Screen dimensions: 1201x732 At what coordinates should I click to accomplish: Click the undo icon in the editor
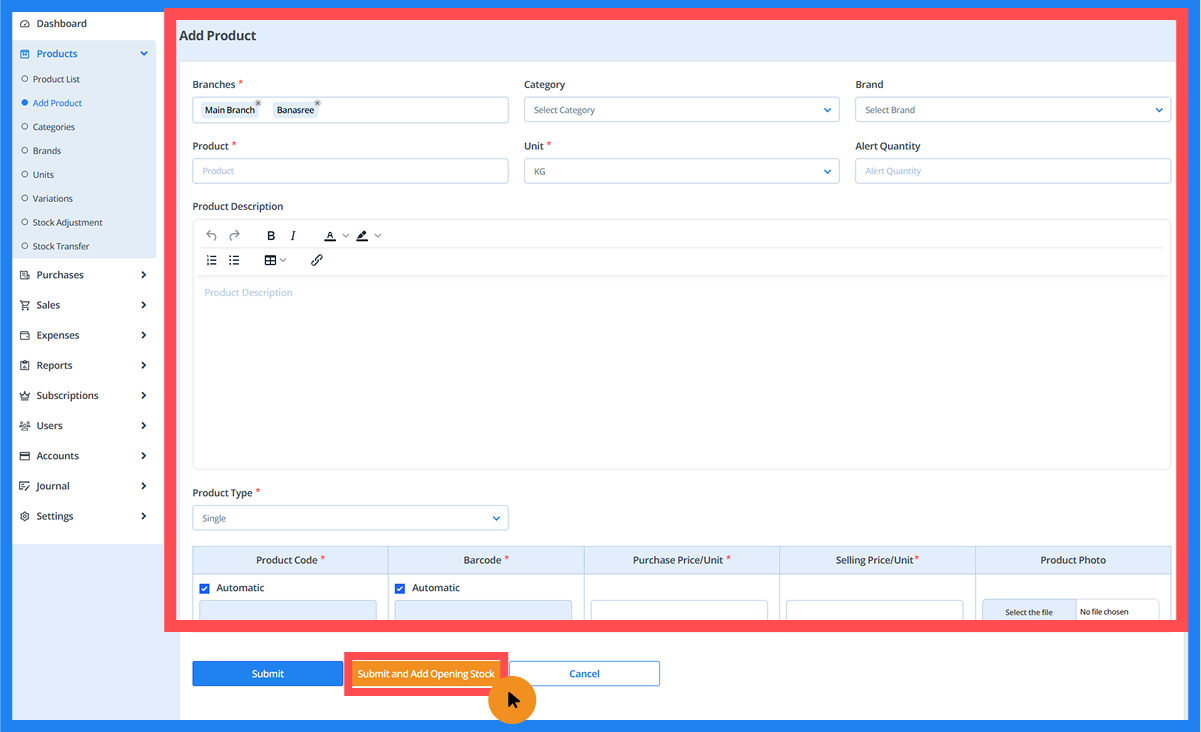click(x=211, y=236)
